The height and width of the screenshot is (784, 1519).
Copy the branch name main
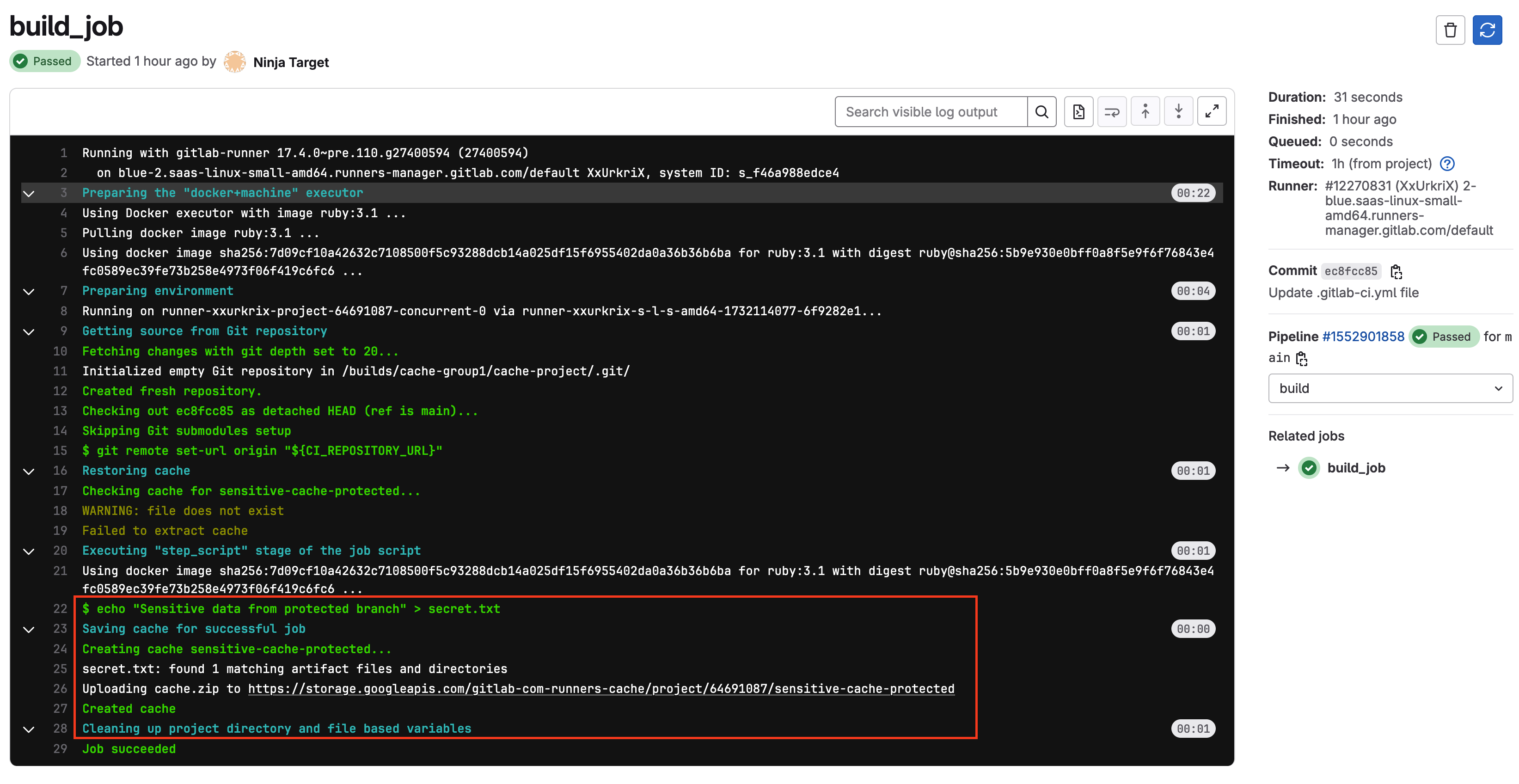(1302, 358)
